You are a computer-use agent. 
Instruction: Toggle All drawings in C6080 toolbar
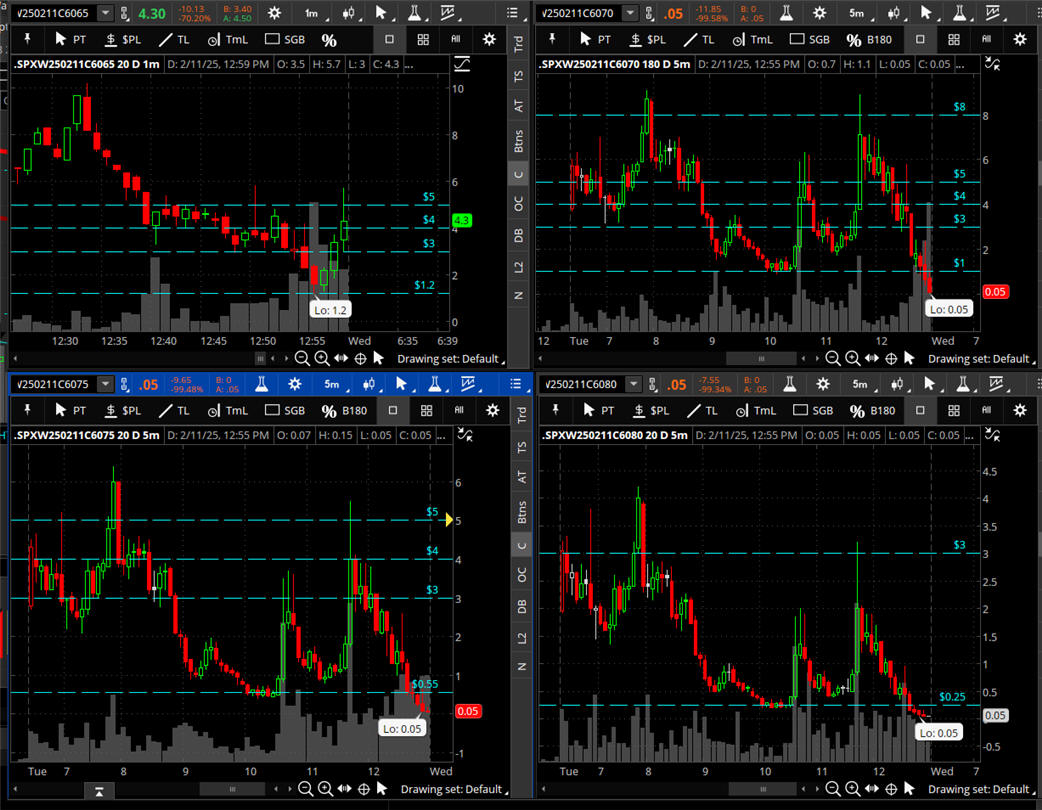[987, 411]
